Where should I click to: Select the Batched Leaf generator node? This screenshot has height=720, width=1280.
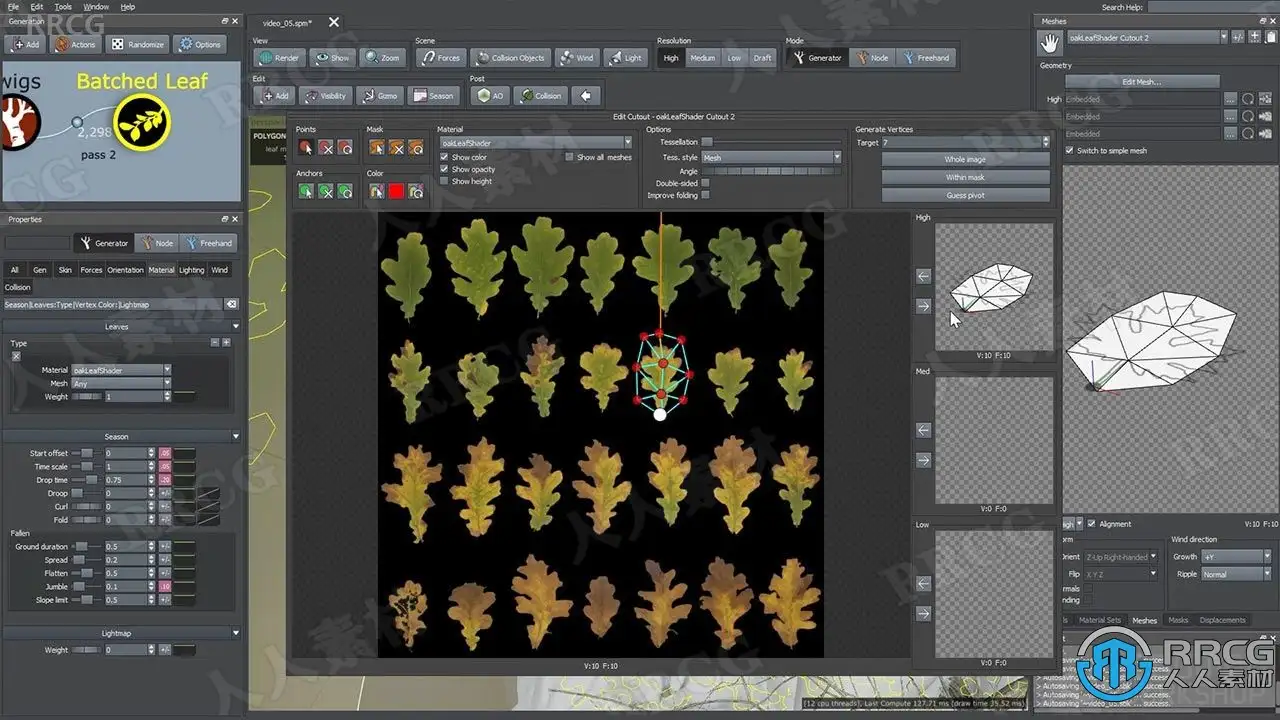coord(142,122)
